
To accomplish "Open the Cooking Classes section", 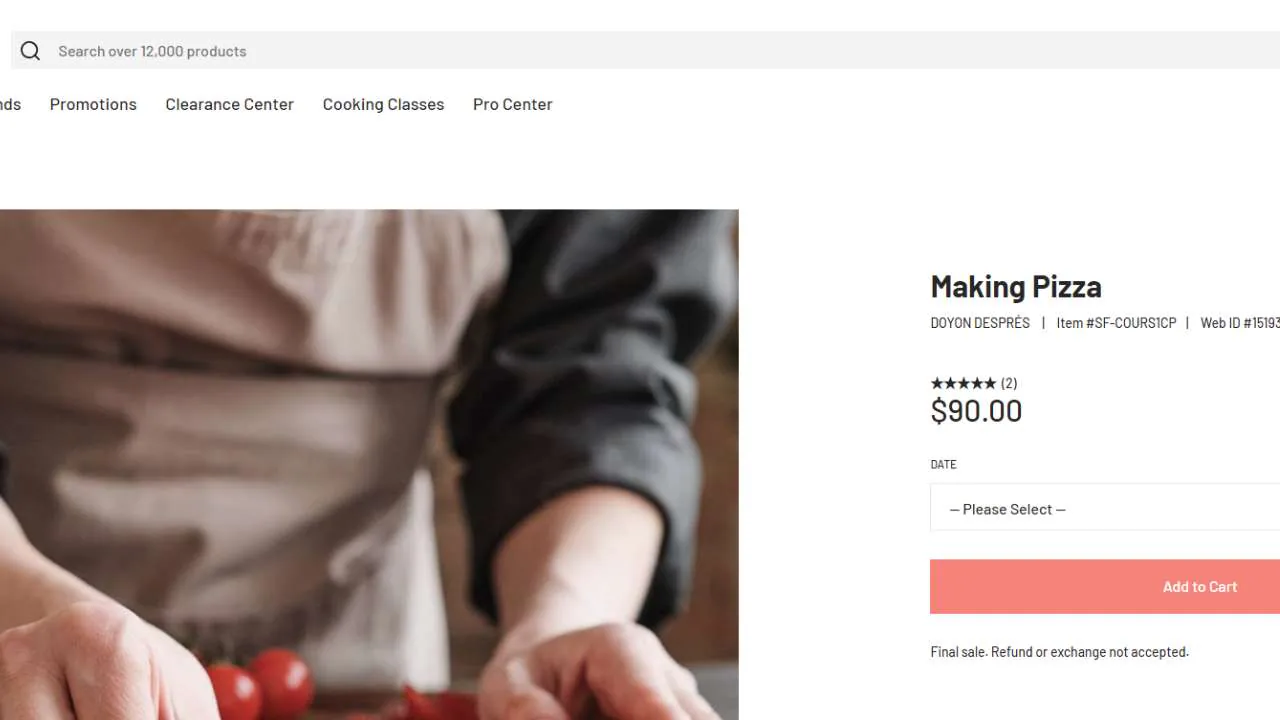I will [383, 104].
